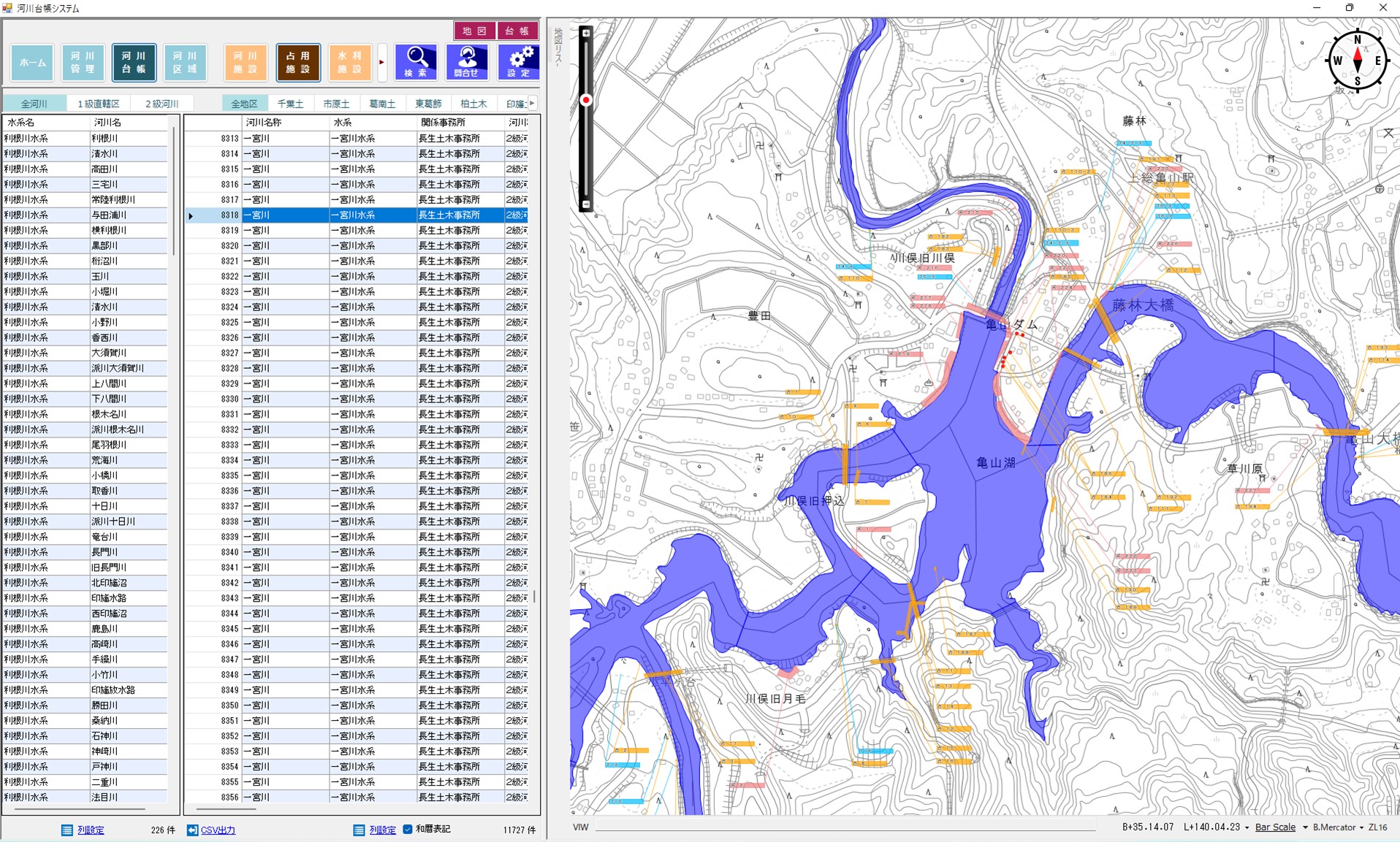1400x842 pixels.
Task: Select table row number 8313
Action: [357, 138]
